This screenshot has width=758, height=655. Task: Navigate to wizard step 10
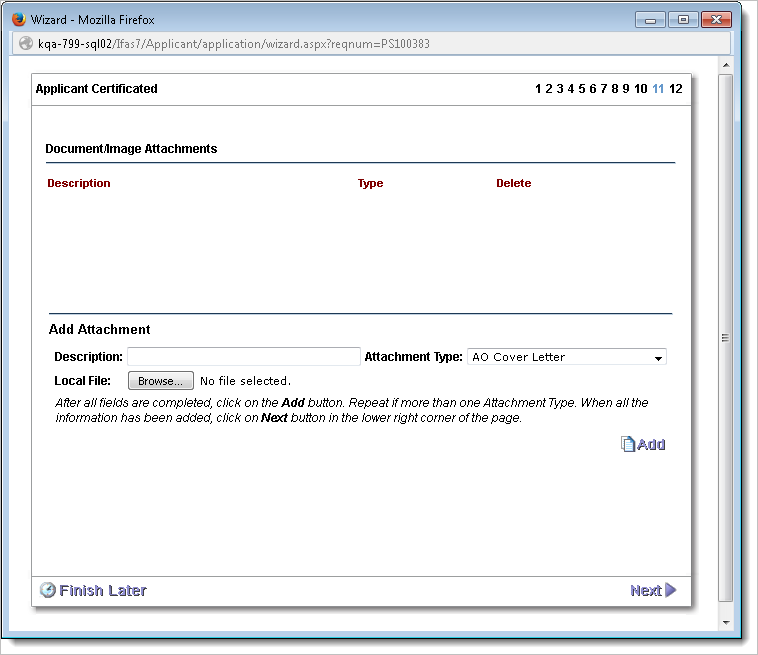640,89
